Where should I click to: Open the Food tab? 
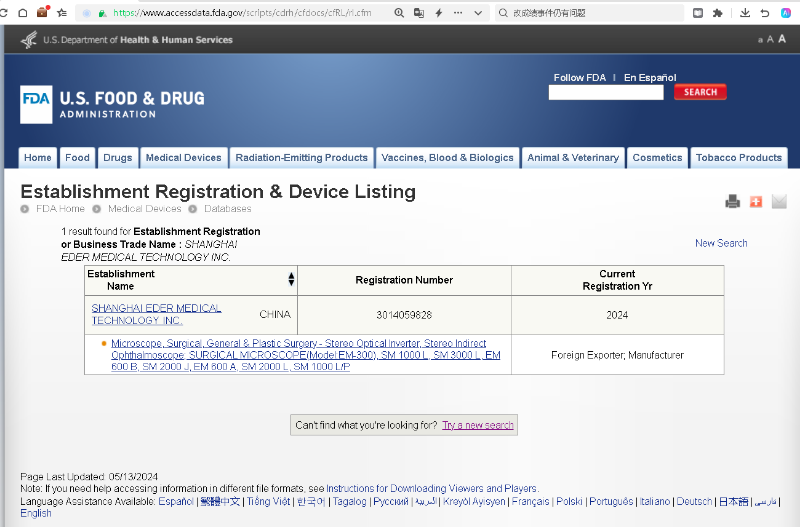tap(78, 158)
